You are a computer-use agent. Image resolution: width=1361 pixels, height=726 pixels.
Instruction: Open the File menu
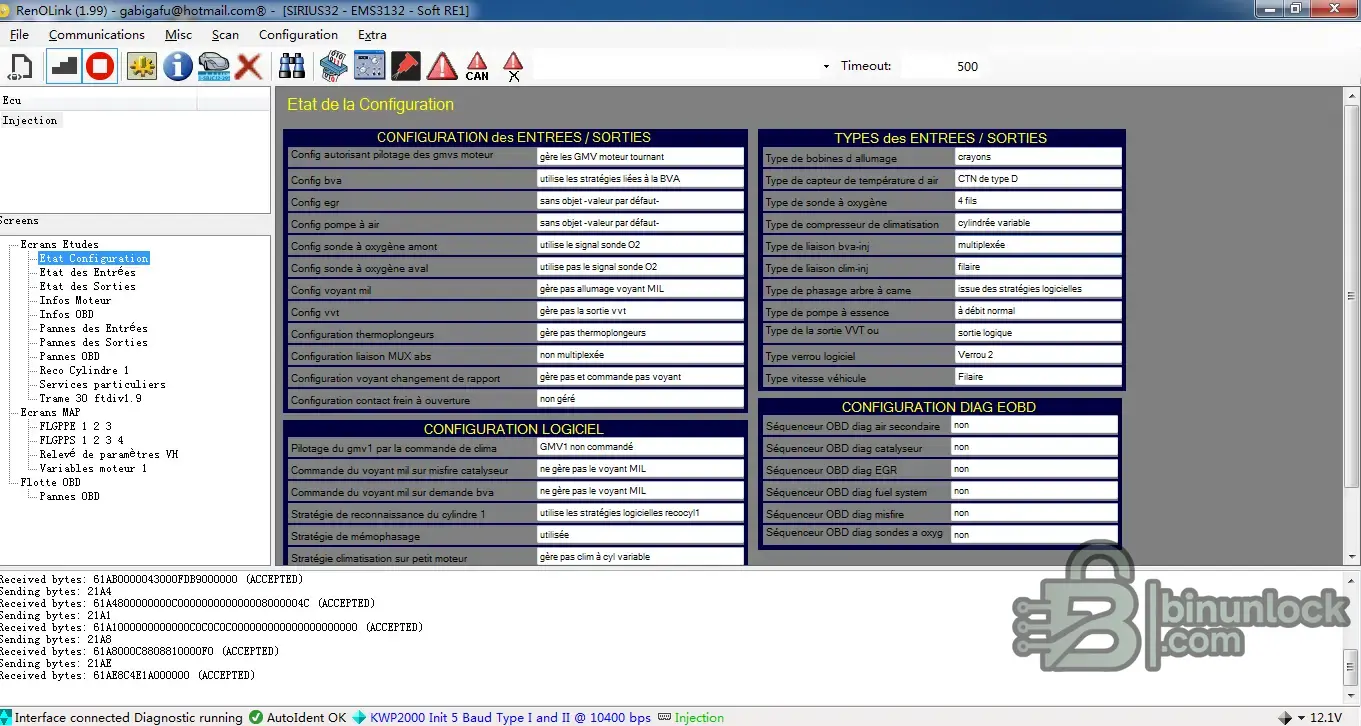tap(19, 35)
